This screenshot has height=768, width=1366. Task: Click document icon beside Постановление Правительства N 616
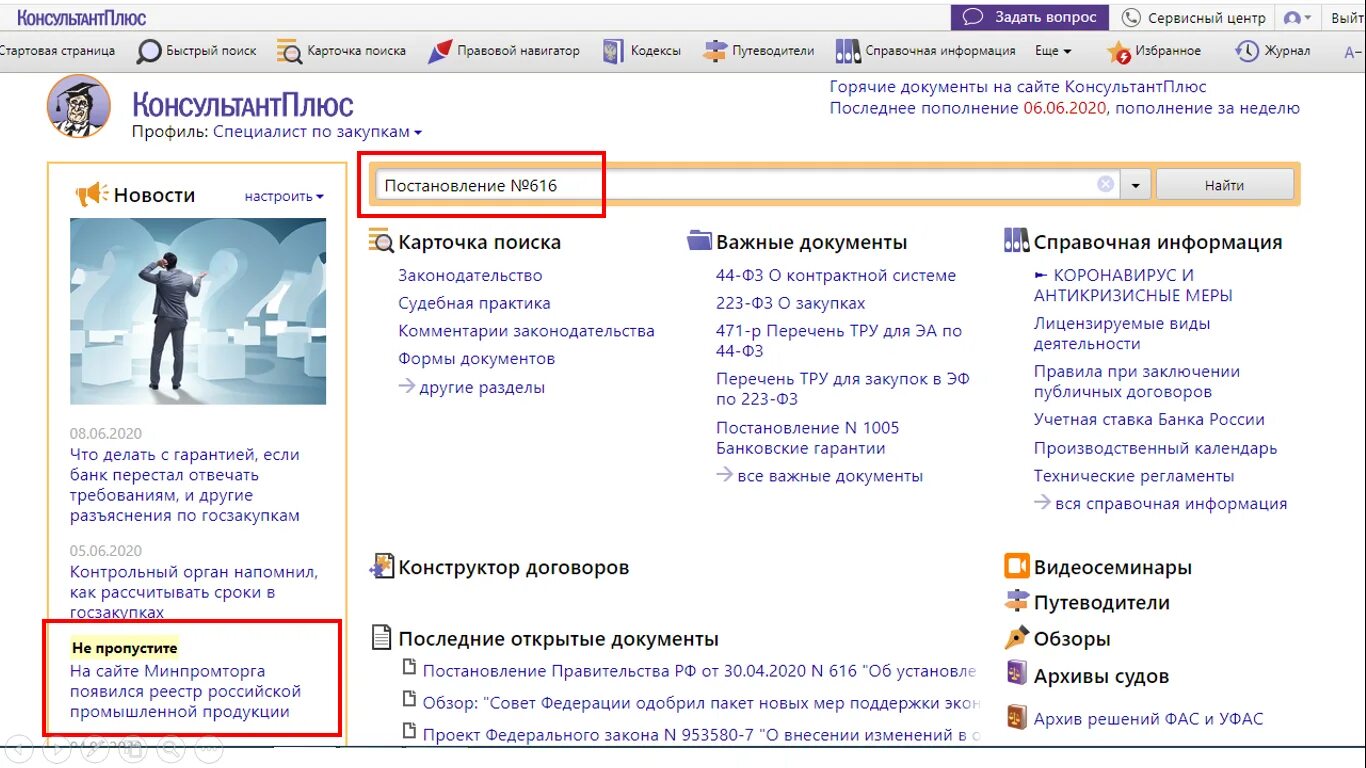coord(409,668)
